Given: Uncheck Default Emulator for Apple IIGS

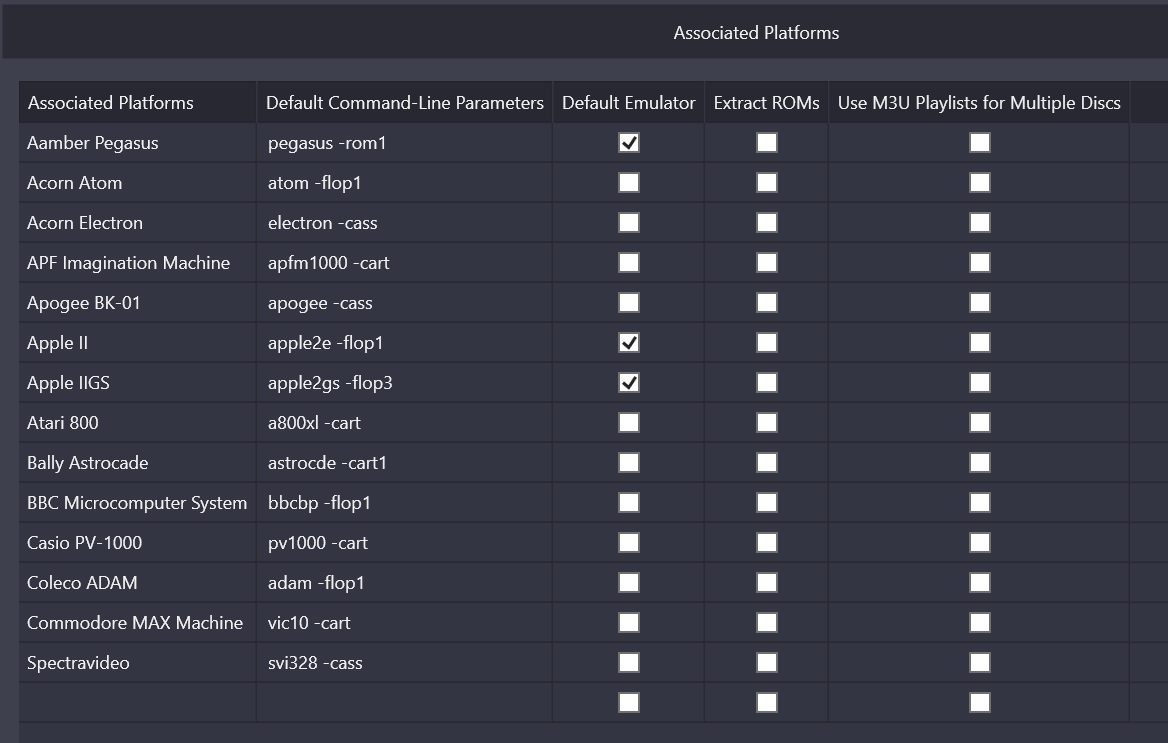Looking at the screenshot, I should pos(629,383).
